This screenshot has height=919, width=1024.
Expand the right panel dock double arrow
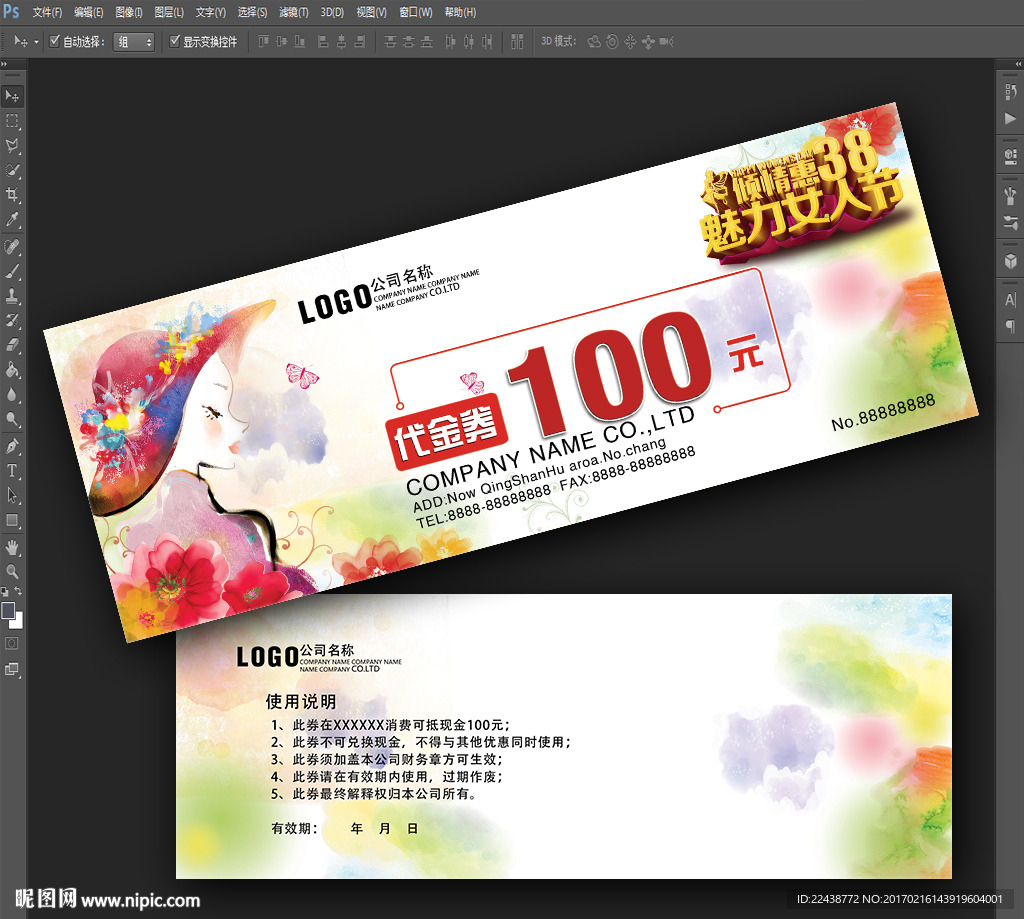click(1018, 64)
